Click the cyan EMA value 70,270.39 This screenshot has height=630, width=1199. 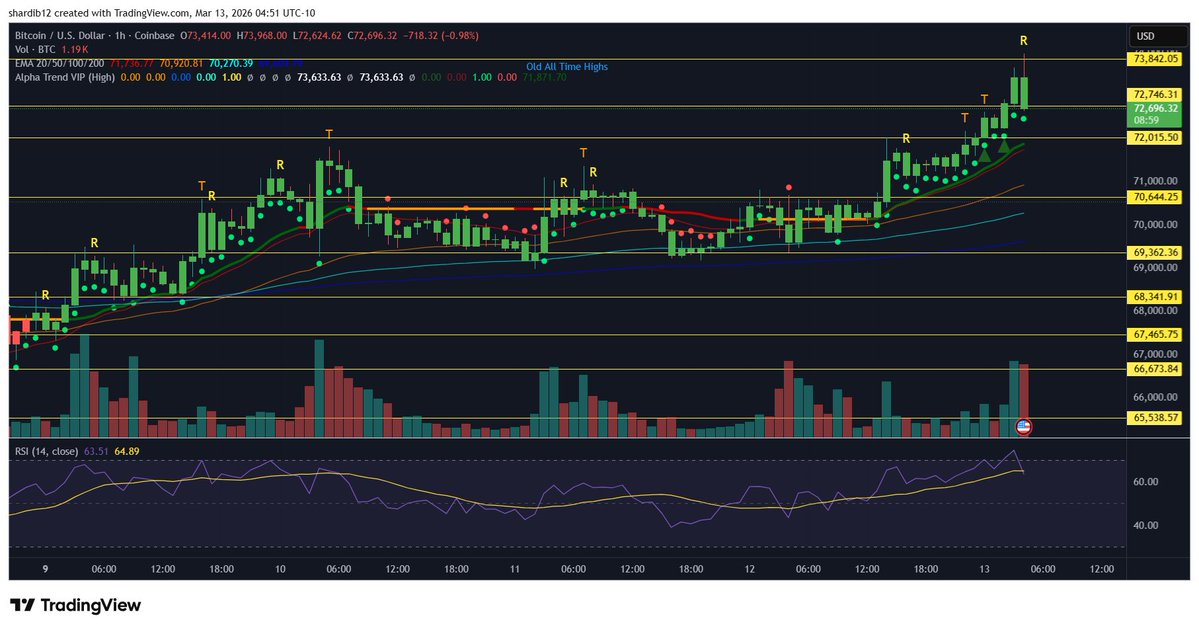[231, 63]
